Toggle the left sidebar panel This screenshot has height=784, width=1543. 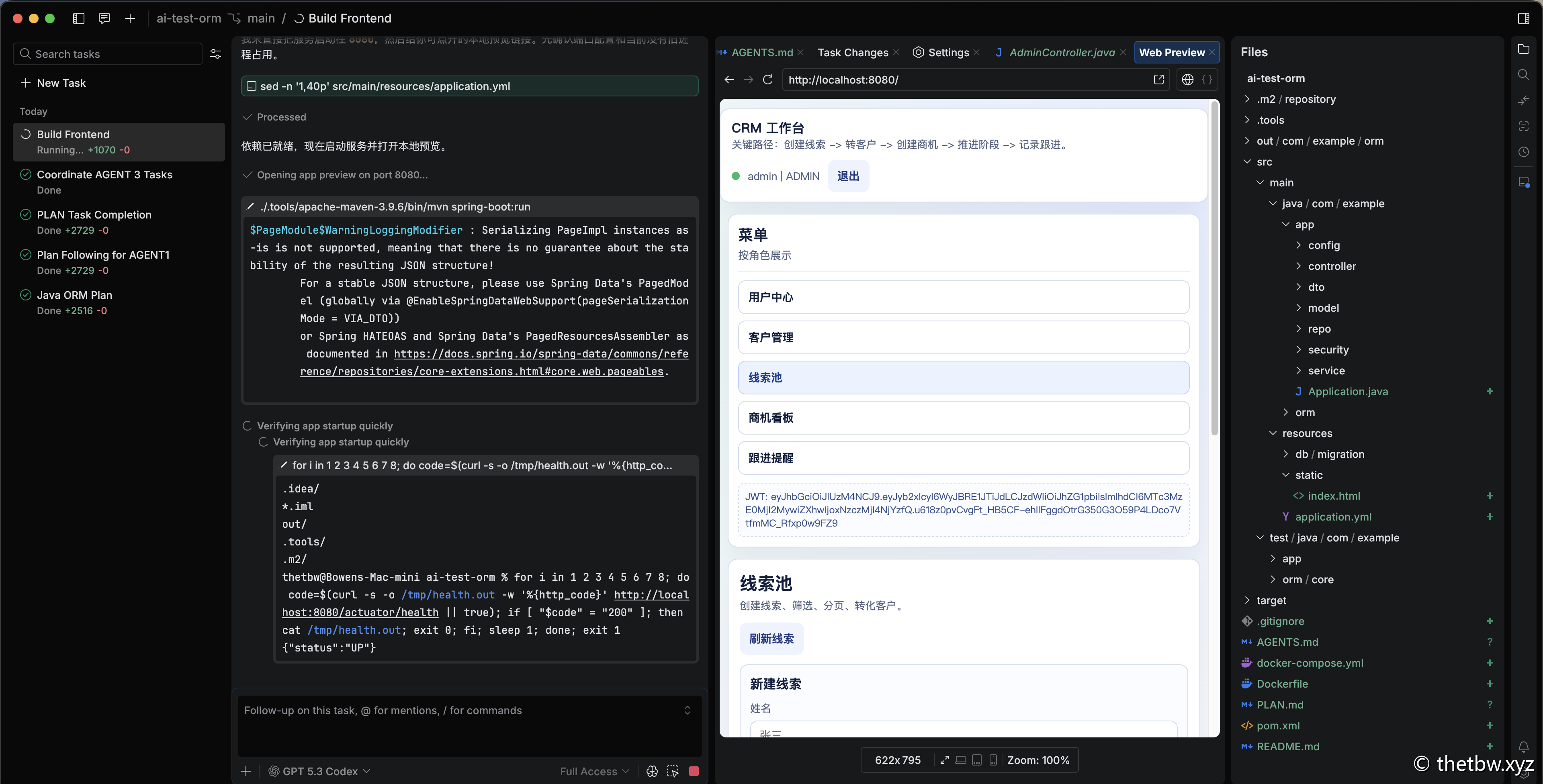(78, 18)
